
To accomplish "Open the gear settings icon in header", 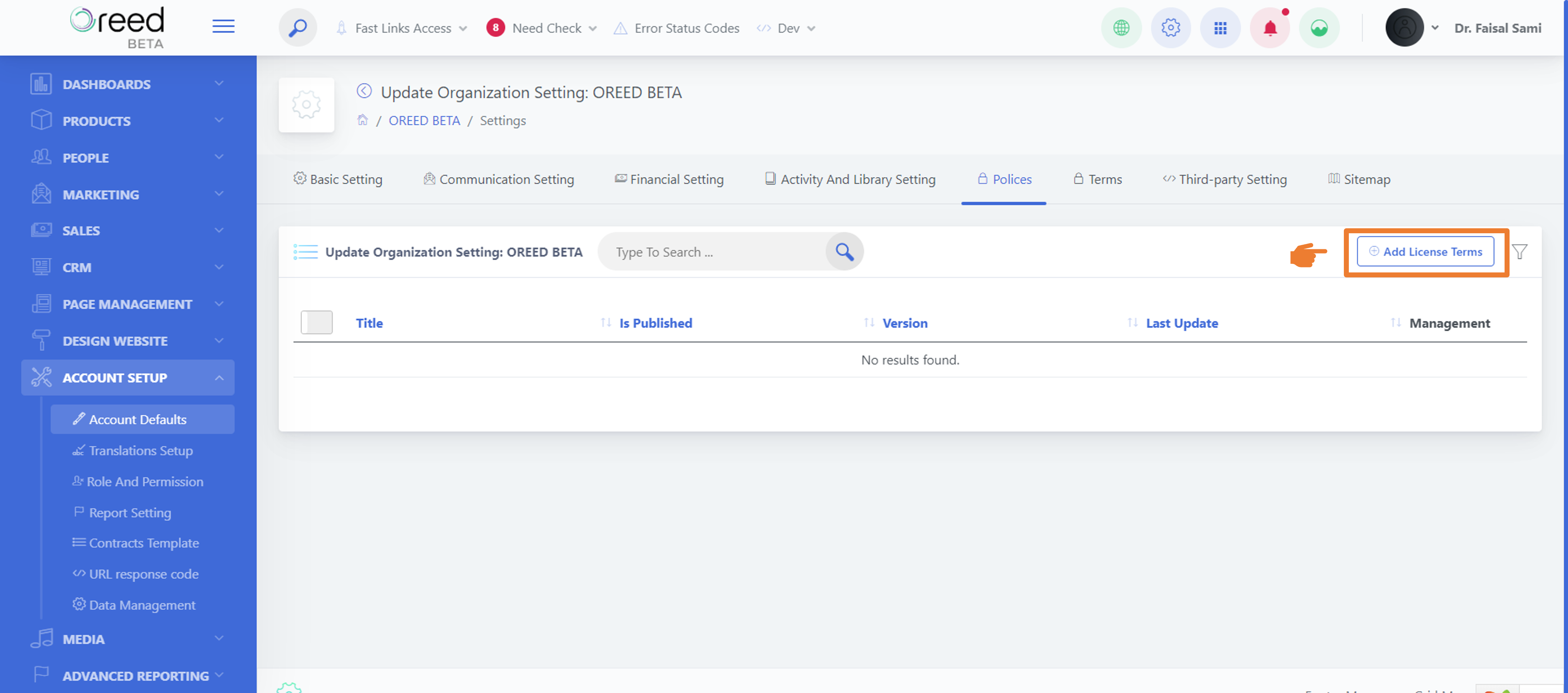I will click(x=1171, y=28).
